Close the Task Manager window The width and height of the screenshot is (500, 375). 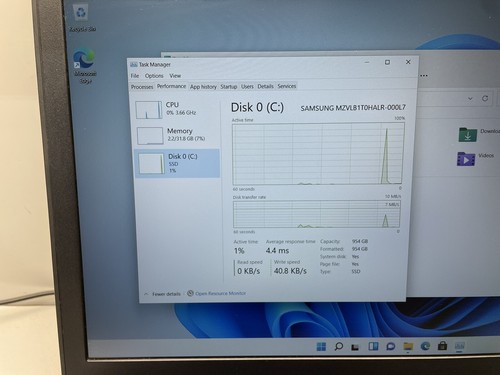click(x=408, y=62)
